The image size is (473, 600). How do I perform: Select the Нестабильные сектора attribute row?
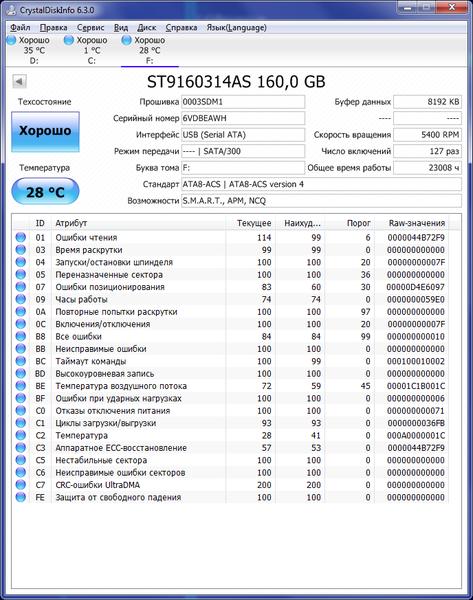(x=231, y=460)
